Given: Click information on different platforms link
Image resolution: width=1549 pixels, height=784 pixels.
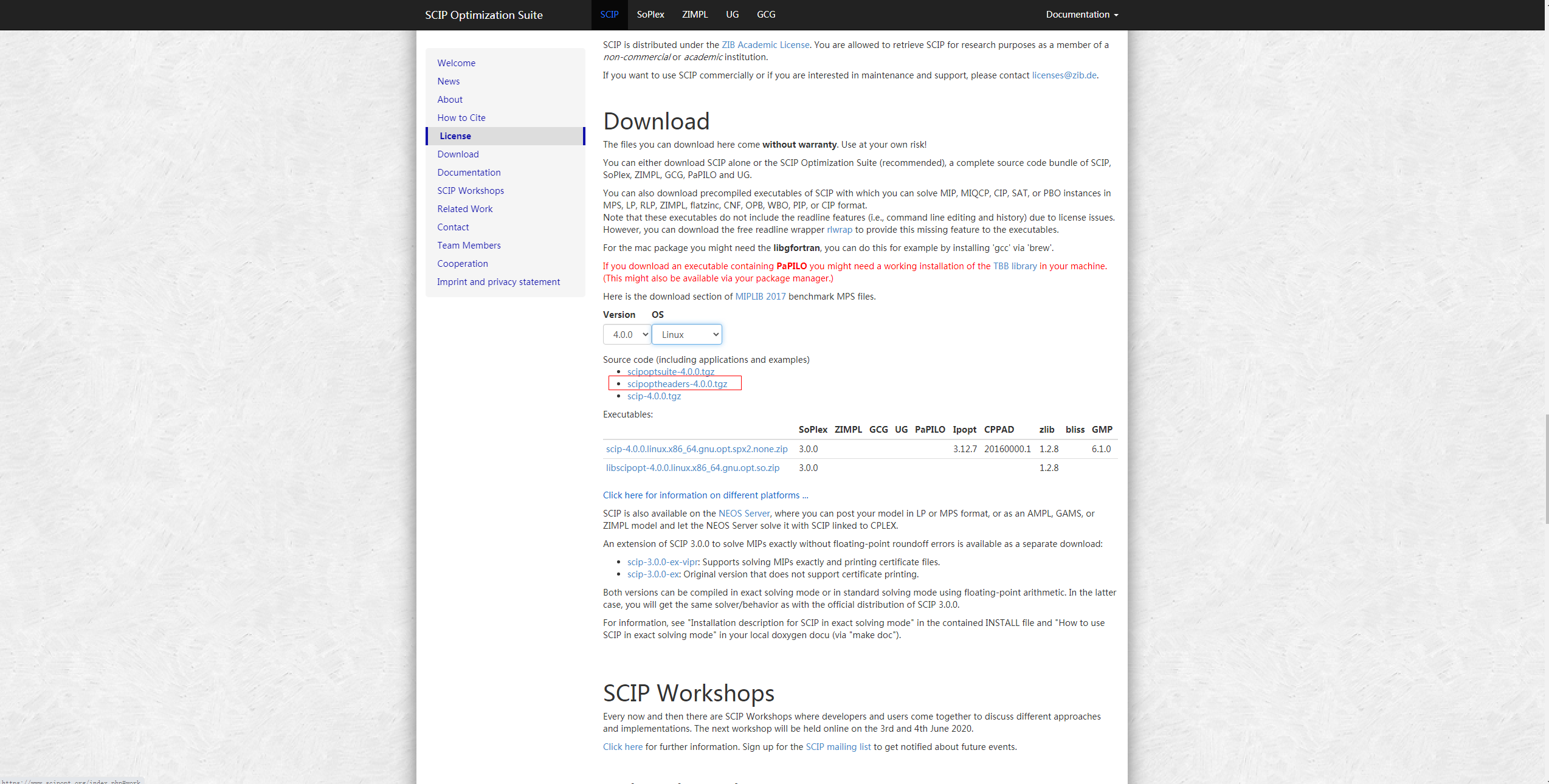Looking at the screenshot, I should 705,495.
